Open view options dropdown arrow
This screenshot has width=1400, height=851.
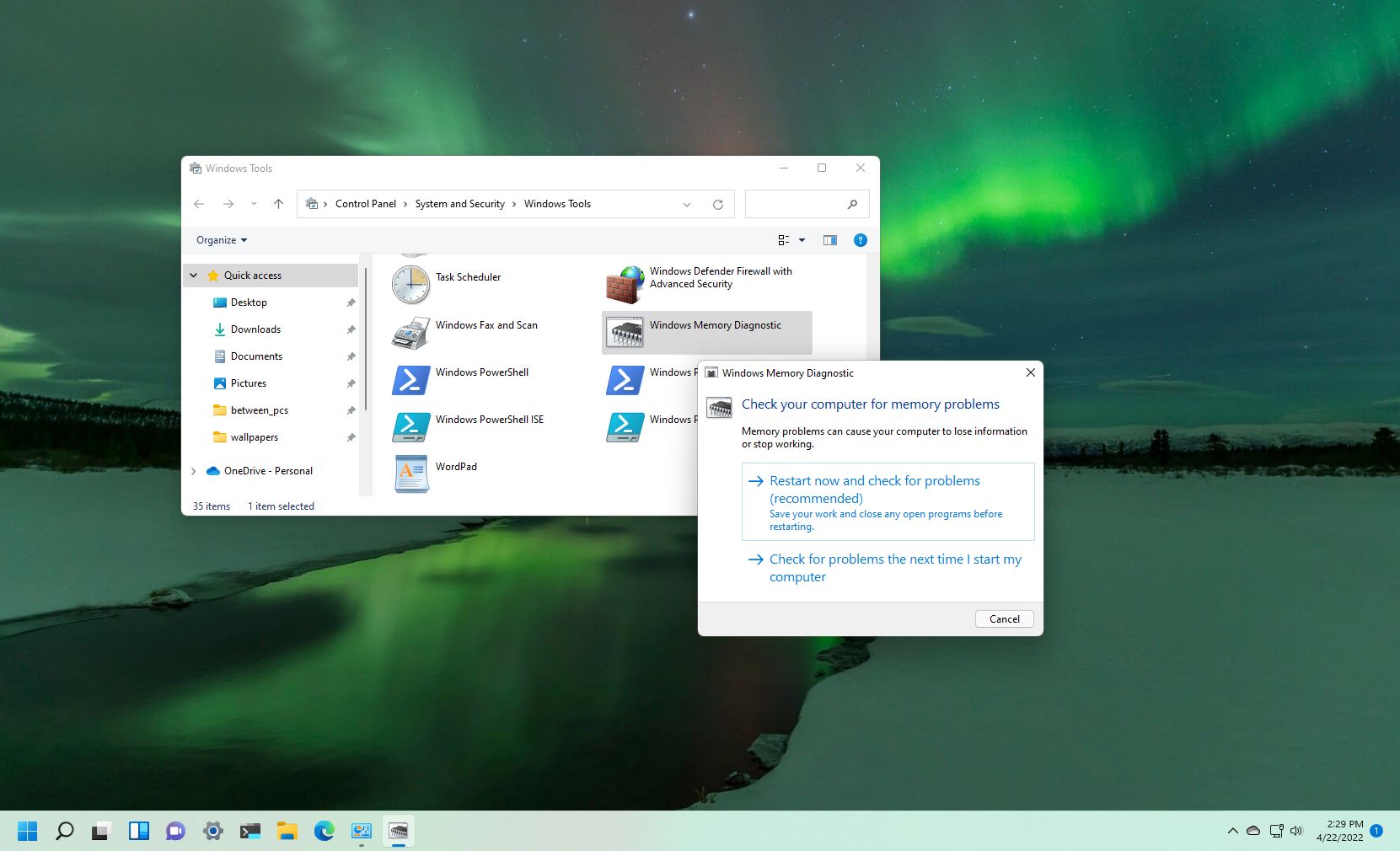point(802,240)
